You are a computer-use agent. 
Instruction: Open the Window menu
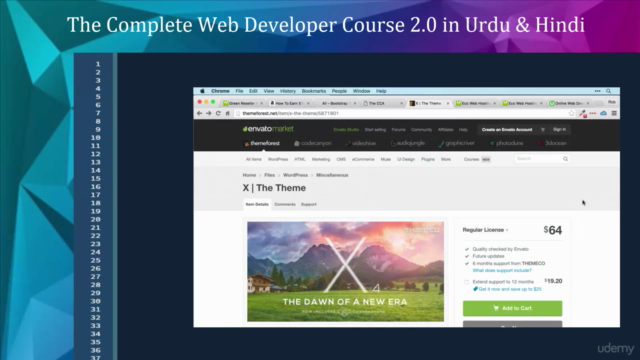[x=361, y=91]
